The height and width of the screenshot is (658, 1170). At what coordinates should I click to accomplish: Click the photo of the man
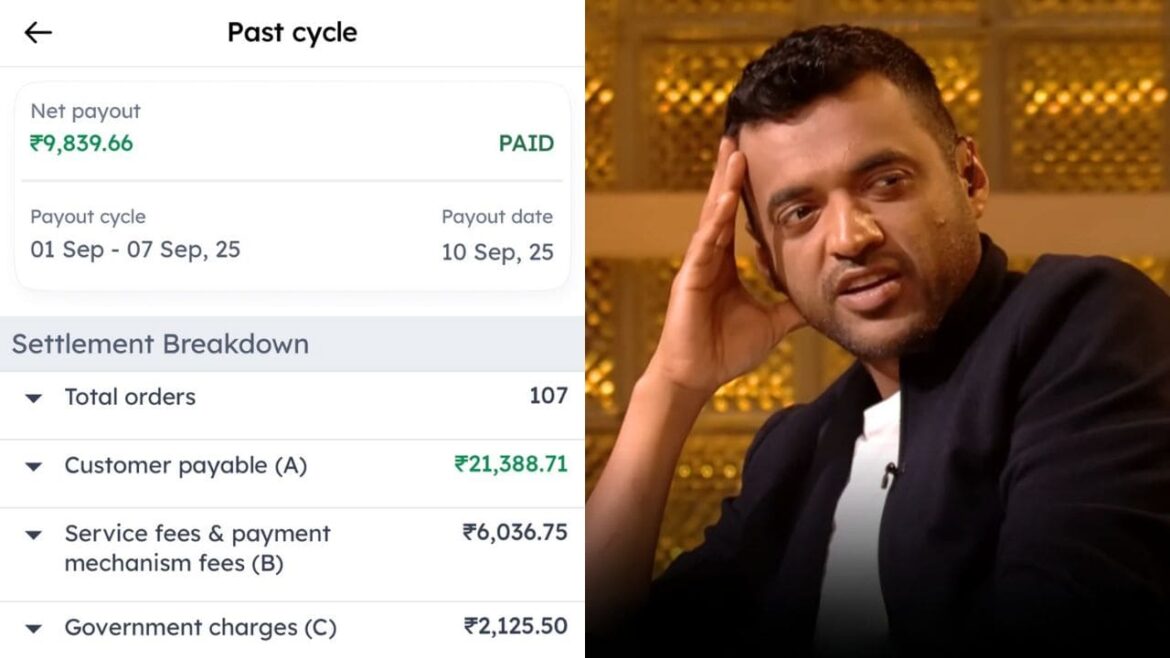[877, 329]
